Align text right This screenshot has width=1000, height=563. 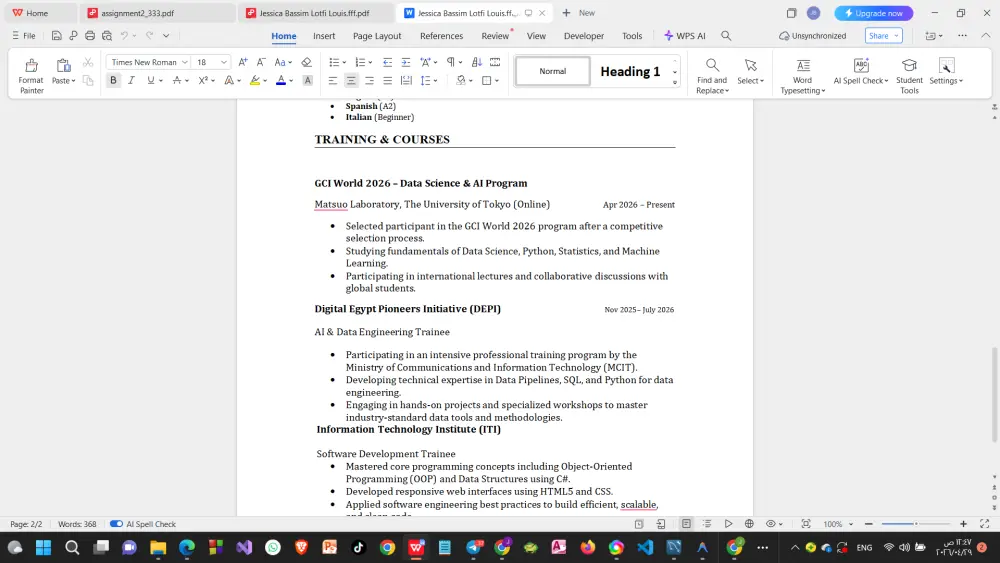point(369,80)
